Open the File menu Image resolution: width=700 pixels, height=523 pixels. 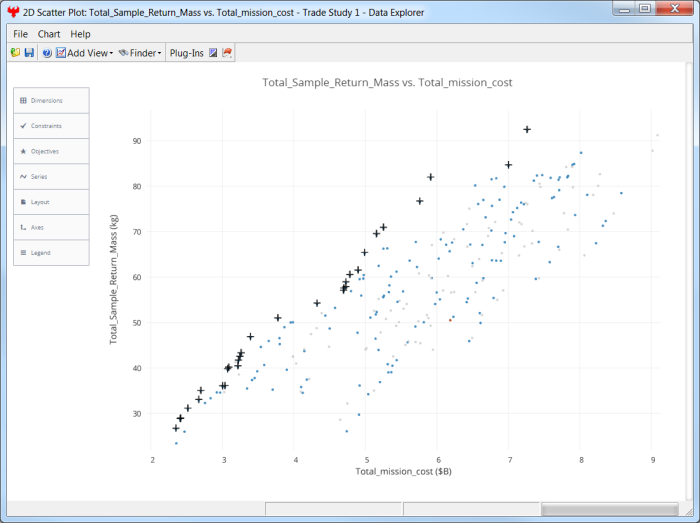pyautogui.click(x=20, y=34)
